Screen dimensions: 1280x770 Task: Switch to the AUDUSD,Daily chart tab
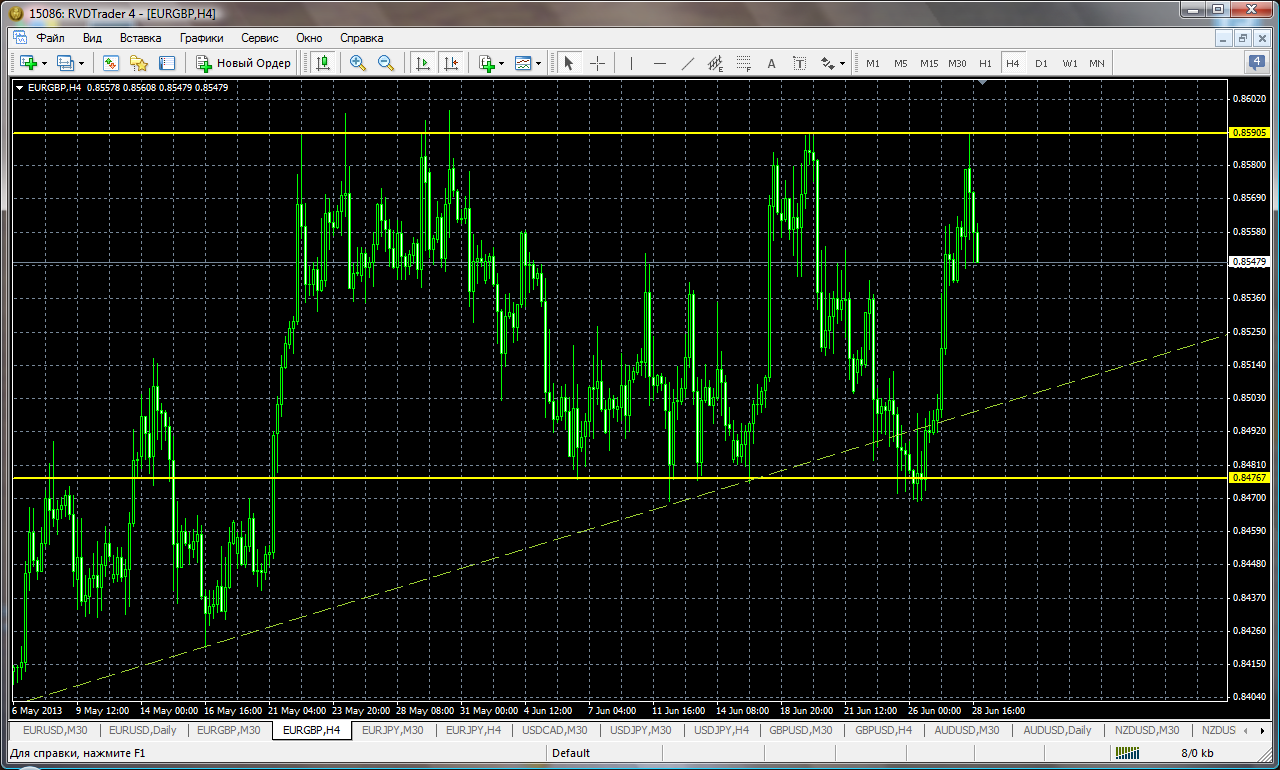point(1058,730)
